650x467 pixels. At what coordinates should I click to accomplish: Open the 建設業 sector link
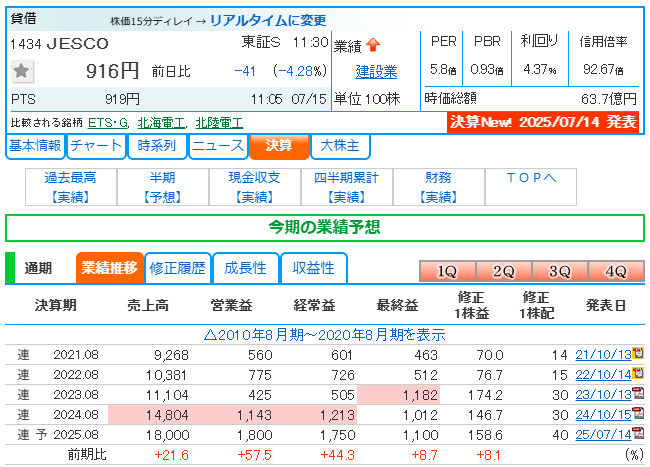click(x=376, y=72)
